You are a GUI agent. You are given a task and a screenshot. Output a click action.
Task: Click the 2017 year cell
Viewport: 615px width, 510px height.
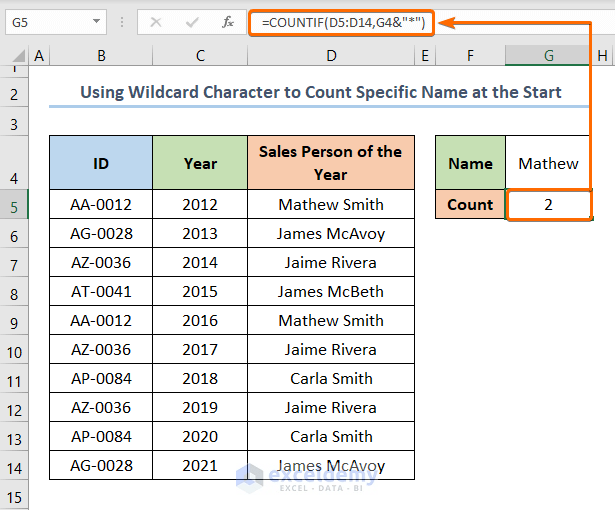pyautogui.click(x=200, y=350)
